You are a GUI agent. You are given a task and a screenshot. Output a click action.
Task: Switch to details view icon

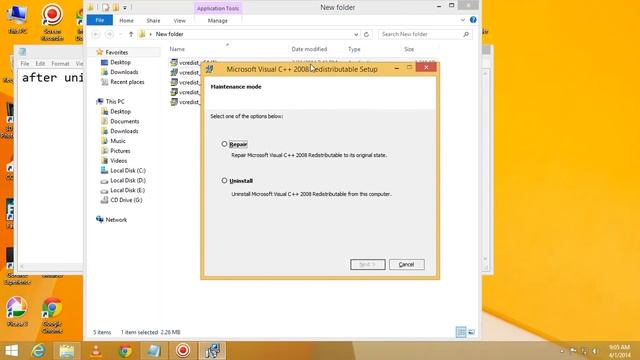coord(461,332)
